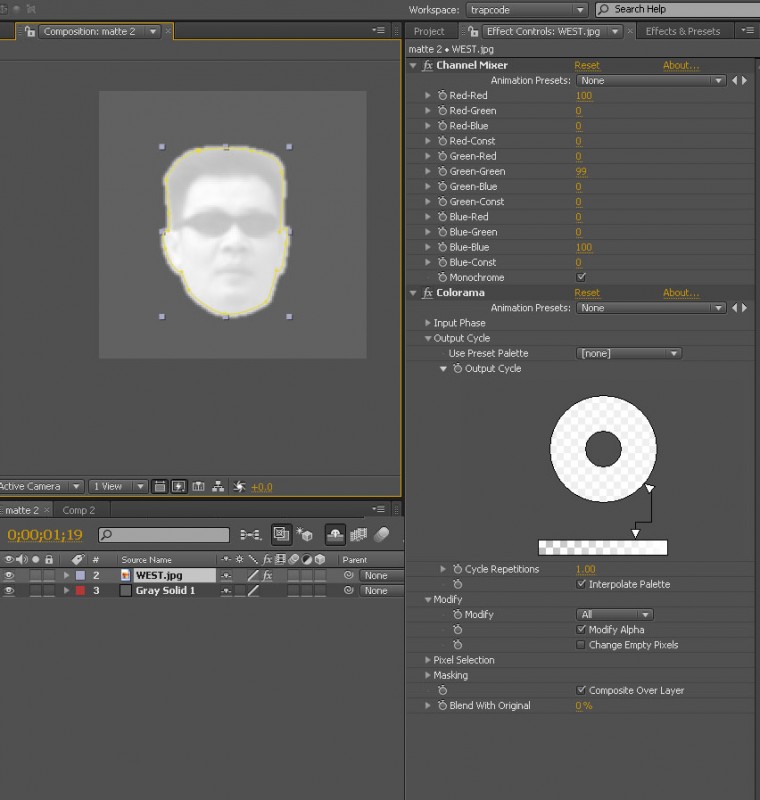This screenshot has width=760, height=800.
Task: Enable Motion Blur icon in timeline
Action: pyautogui.click(x=380, y=535)
